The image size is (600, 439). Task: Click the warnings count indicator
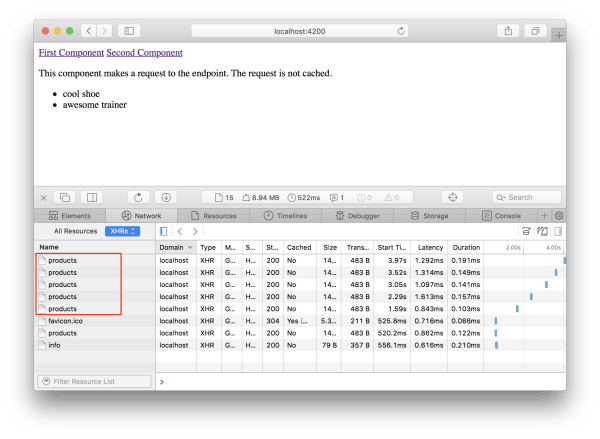392,198
